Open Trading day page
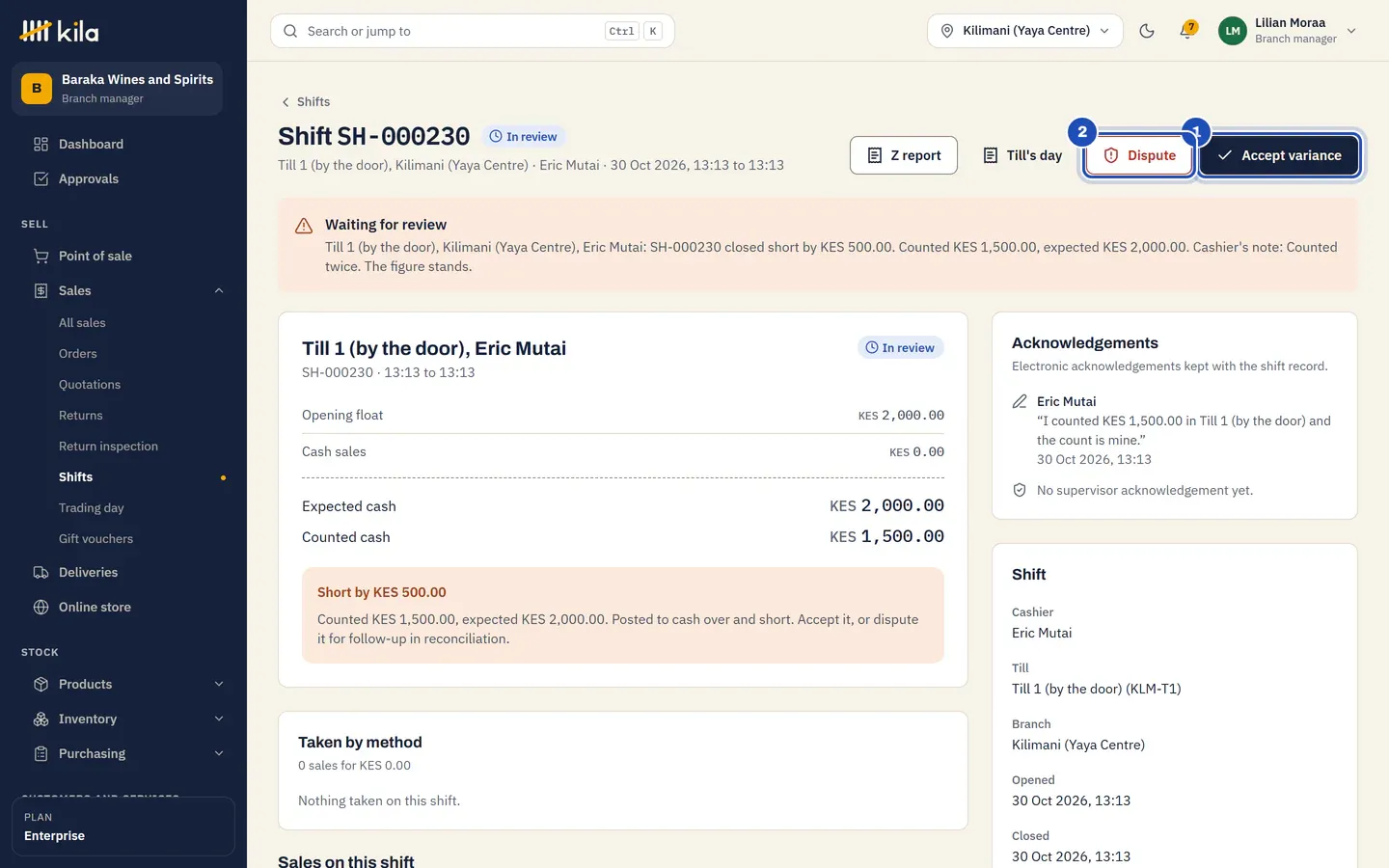 click(x=92, y=508)
